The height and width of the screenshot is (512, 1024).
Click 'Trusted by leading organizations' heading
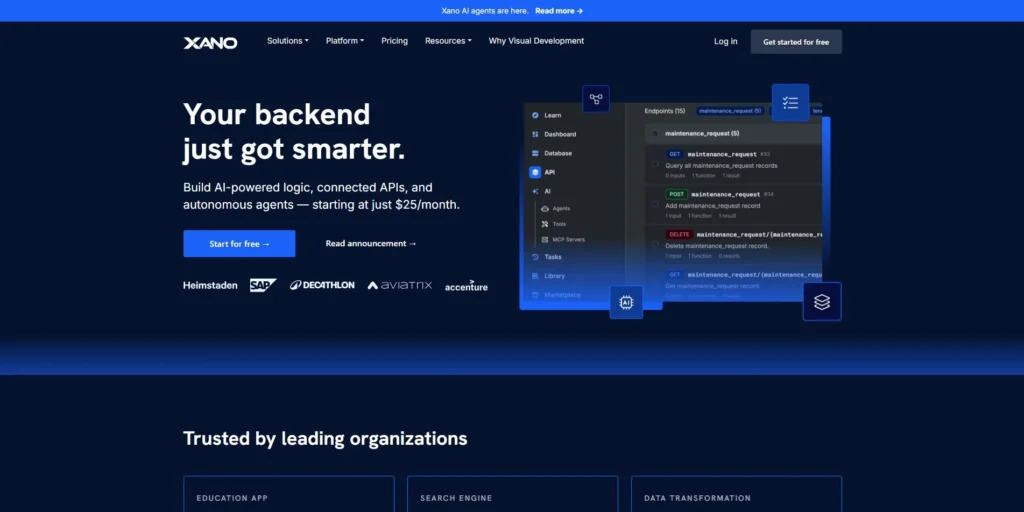pyautogui.click(x=325, y=438)
